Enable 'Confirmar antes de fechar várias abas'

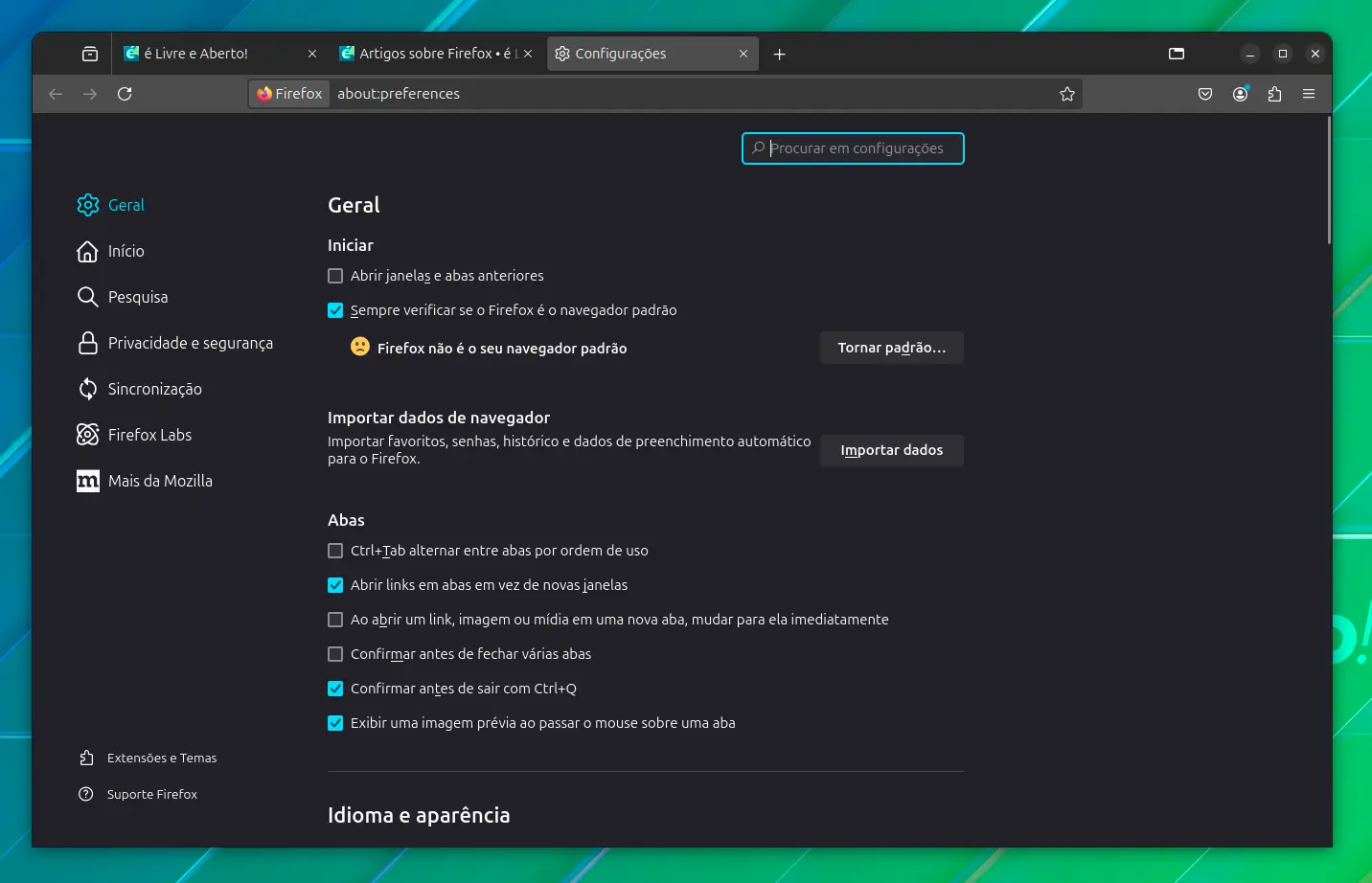(x=335, y=654)
